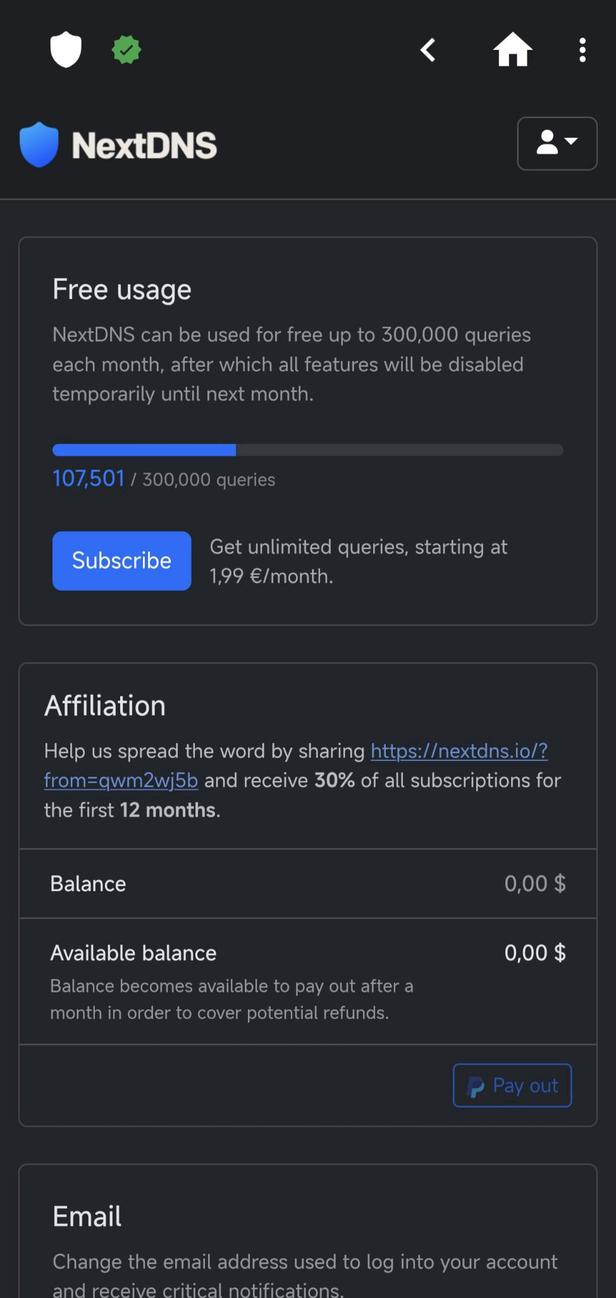This screenshot has height=1298, width=616.
Task: Select the Available balance label
Action: point(133,953)
